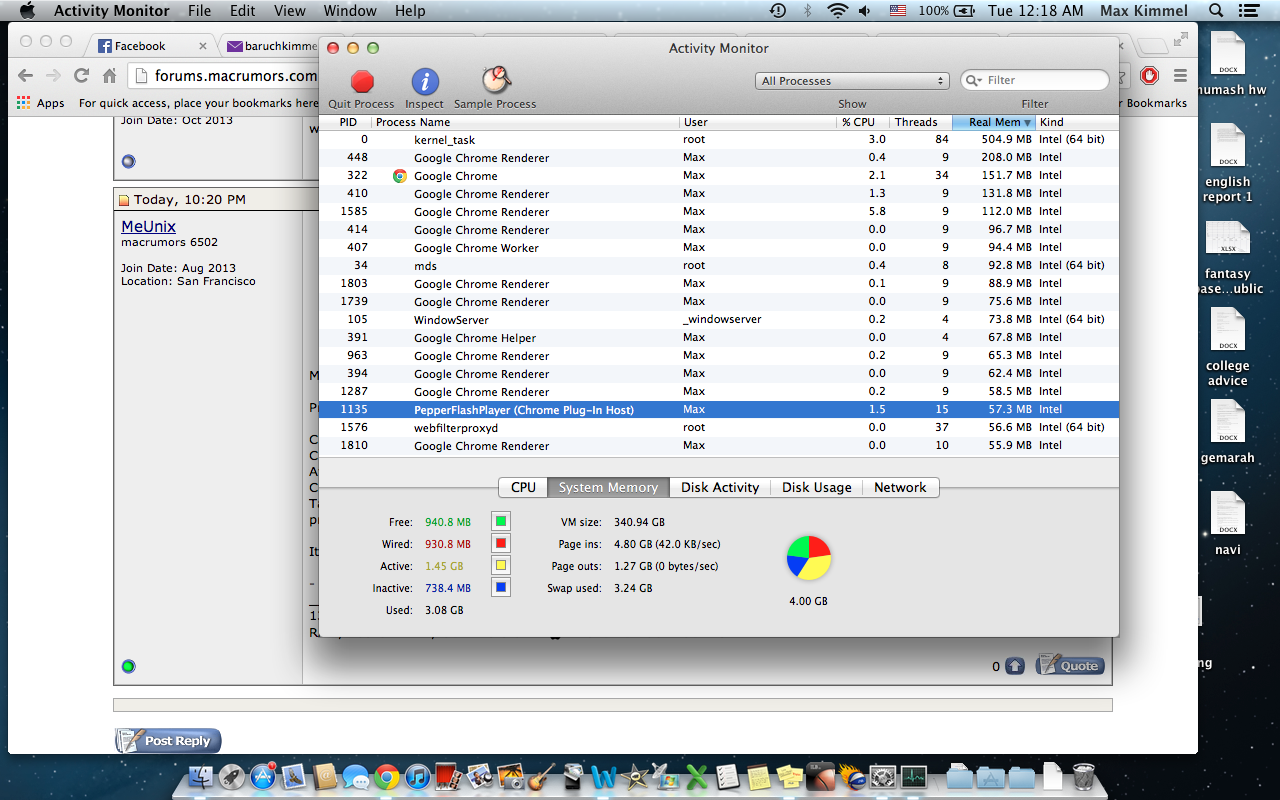Click the green Free memory color swatch
Screen dimensions: 1280x800
[x=501, y=521]
